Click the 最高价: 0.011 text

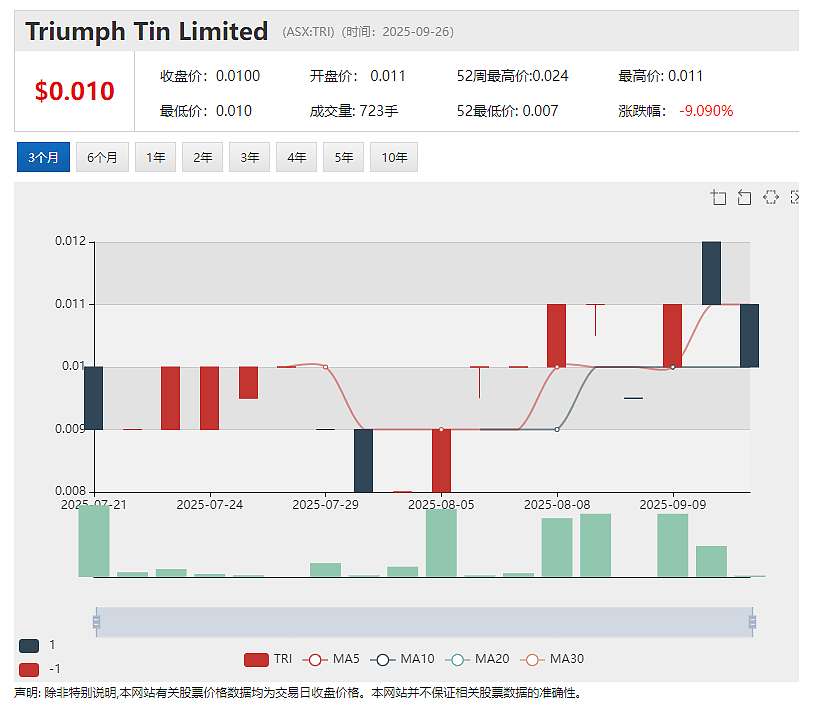coord(660,76)
